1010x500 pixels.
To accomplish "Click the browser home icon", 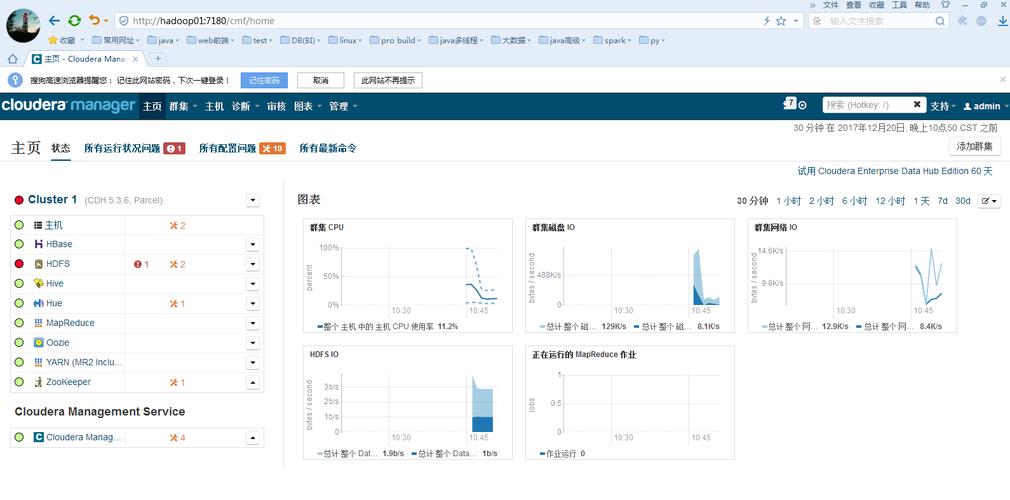I will point(12,59).
